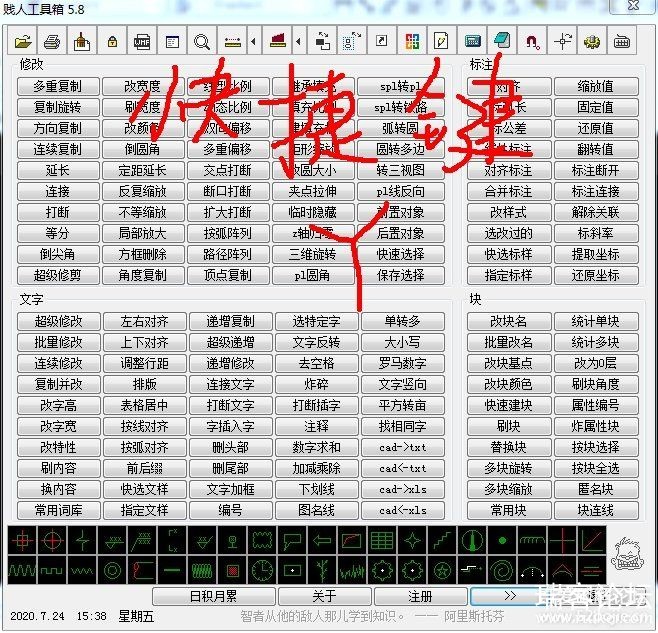Image resolution: width=658 pixels, height=633 pixels.
Task: Insert the revision cloud symbol
Action: point(262,540)
